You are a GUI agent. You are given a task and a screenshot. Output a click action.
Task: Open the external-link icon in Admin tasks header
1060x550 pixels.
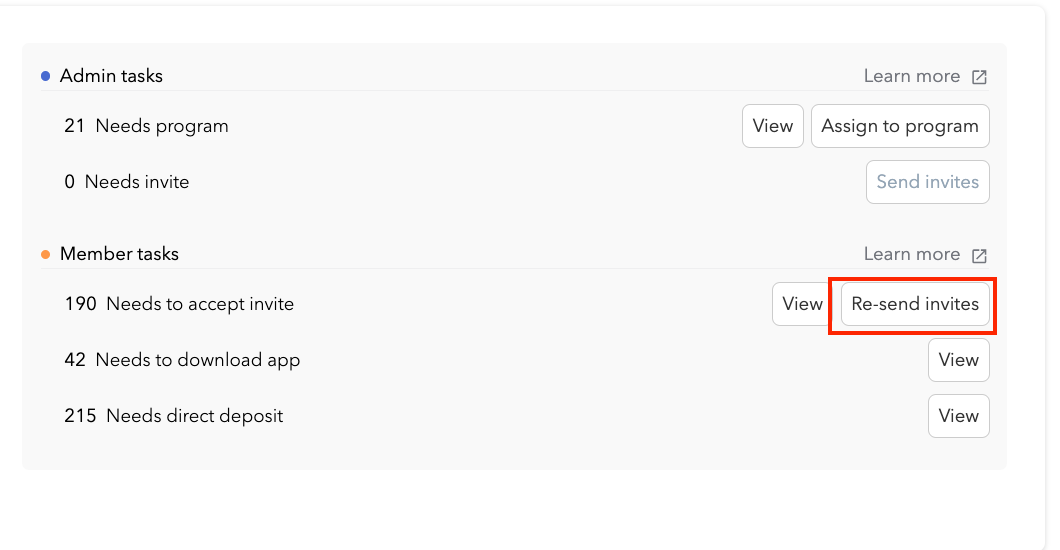(x=979, y=77)
